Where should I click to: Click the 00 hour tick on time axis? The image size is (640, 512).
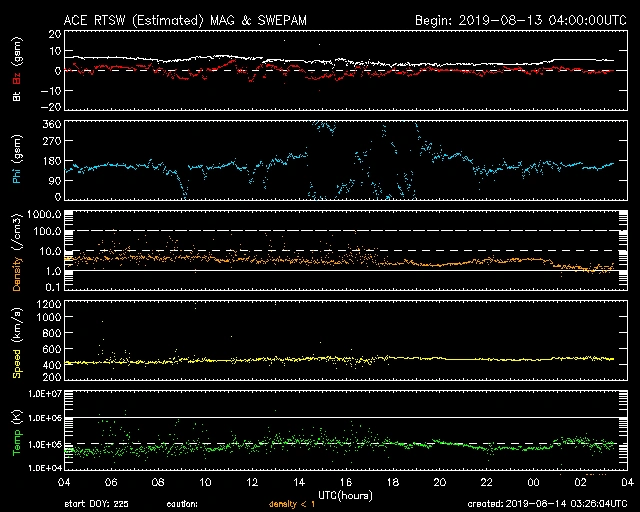point(532,482)
